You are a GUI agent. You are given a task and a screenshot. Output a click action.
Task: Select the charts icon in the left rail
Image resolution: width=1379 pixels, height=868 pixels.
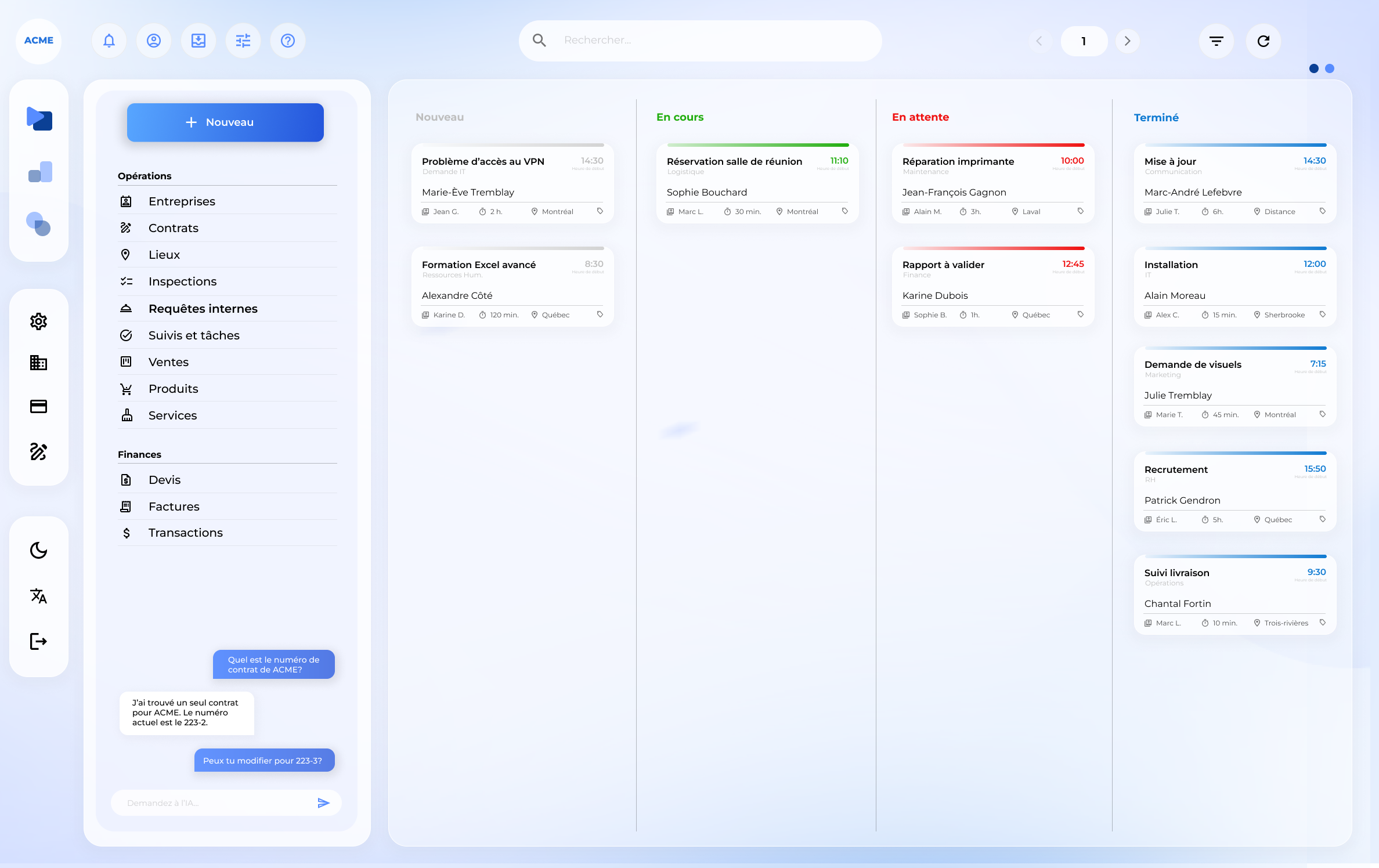39,172
